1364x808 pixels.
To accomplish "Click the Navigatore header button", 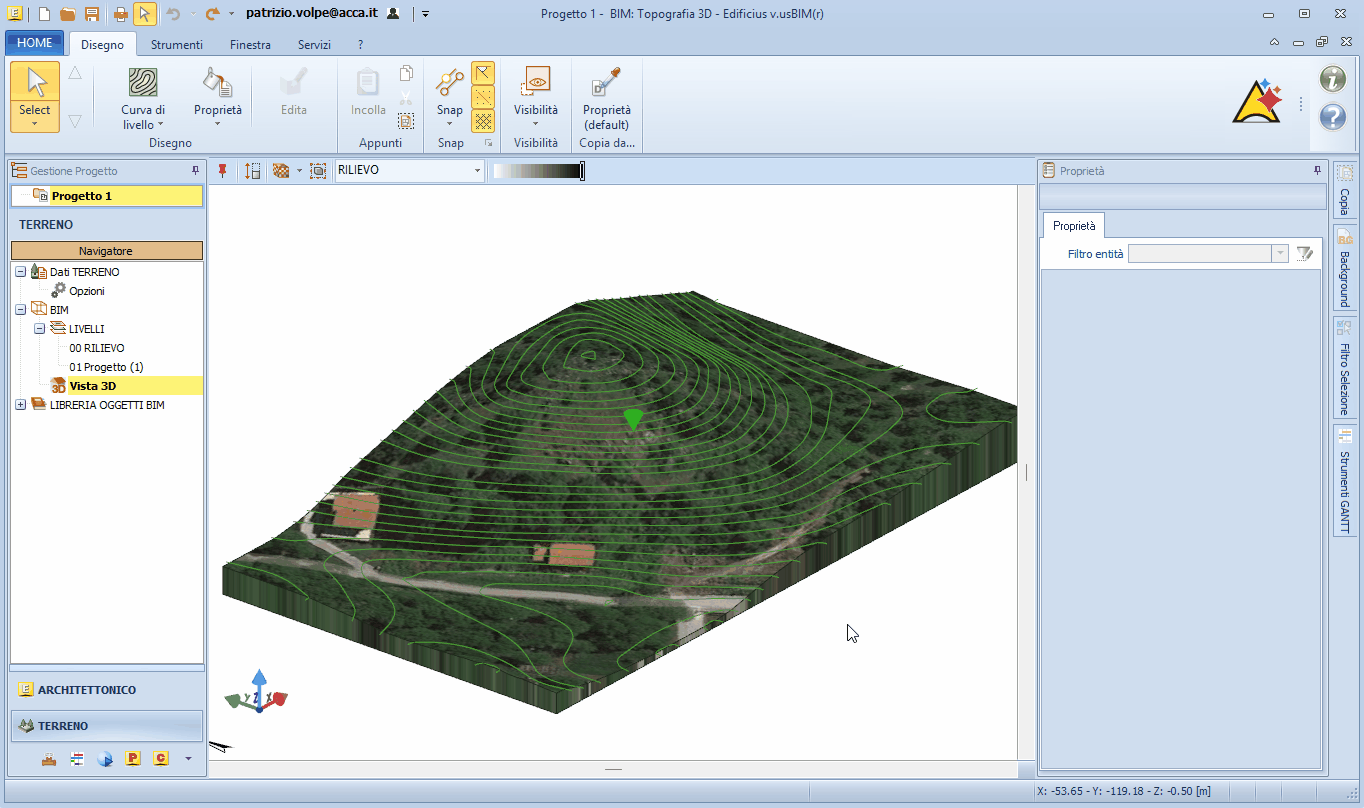I will point(106,251).
